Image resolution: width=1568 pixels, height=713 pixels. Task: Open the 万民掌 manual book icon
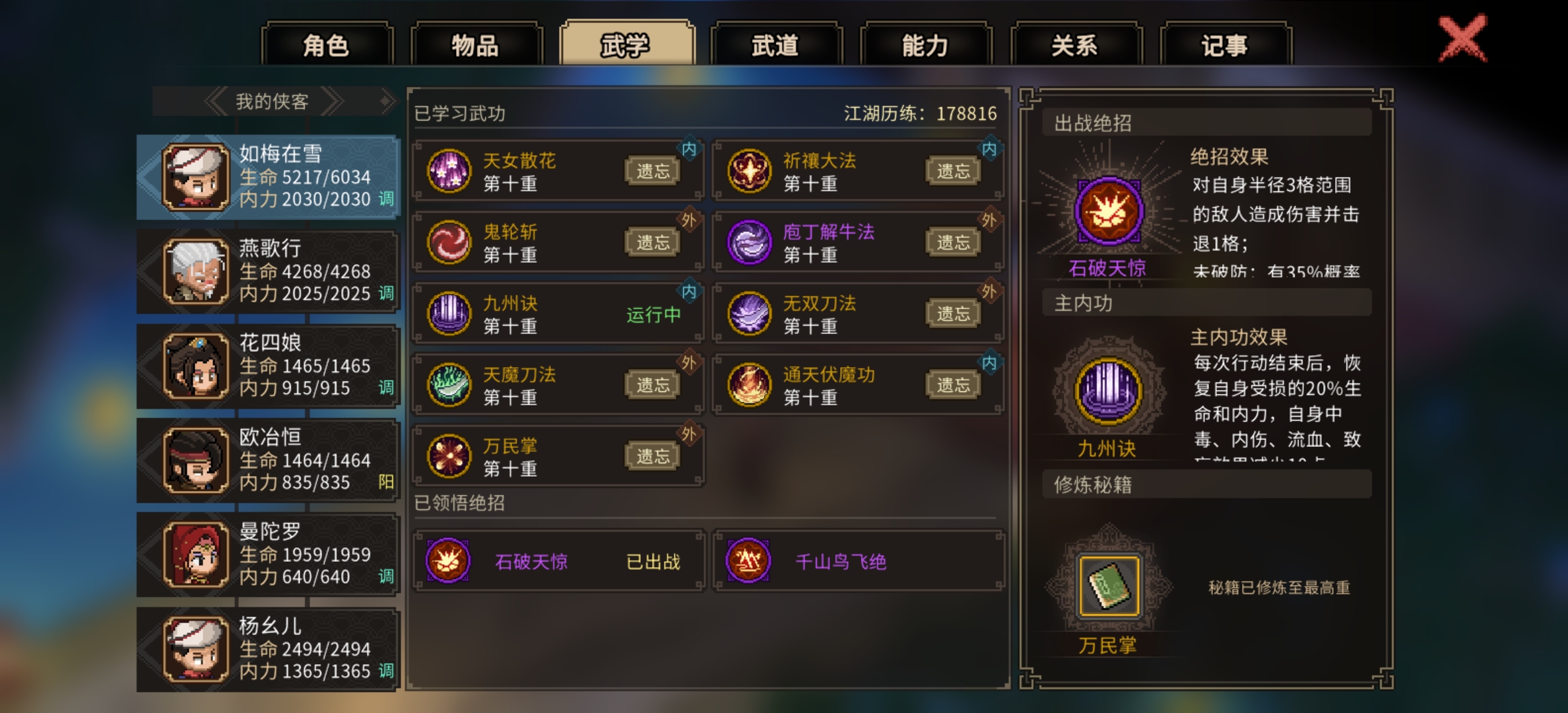click(x=1109, y=586)
